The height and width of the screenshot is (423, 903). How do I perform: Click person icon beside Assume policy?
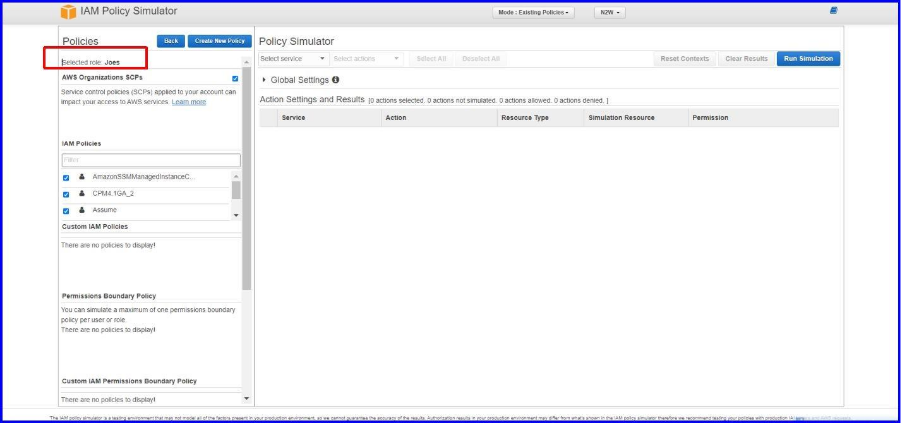pos(82,210)
